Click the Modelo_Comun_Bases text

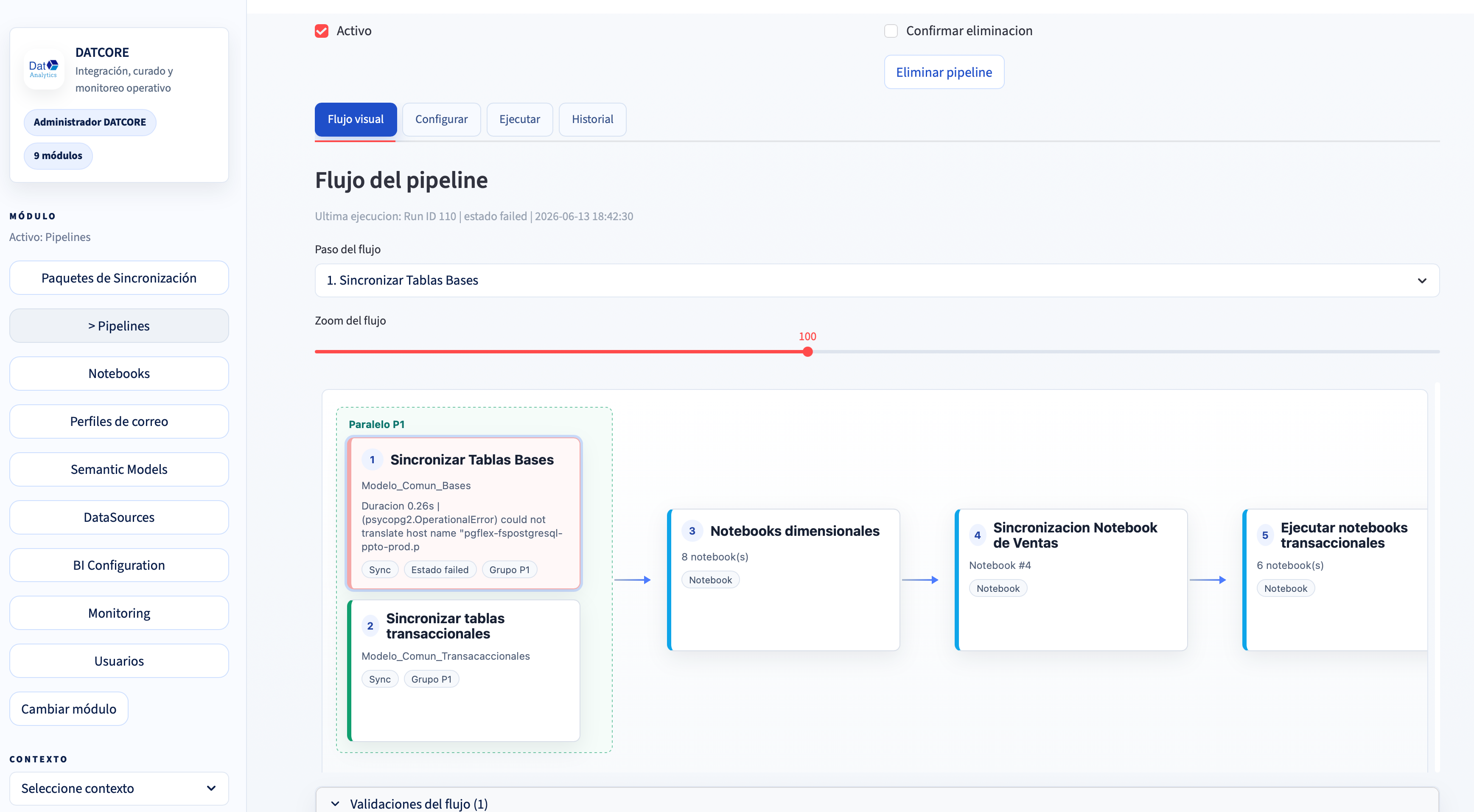(x=416, y=486)
